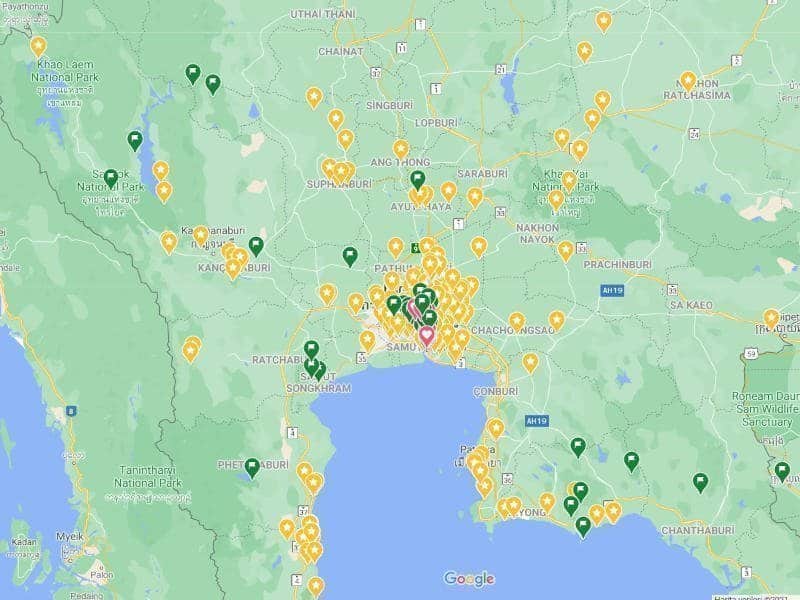This screenshot has width=800, height=600.
Task: Click the Uthai Thani city label
Action: click(x=322, y=14)
